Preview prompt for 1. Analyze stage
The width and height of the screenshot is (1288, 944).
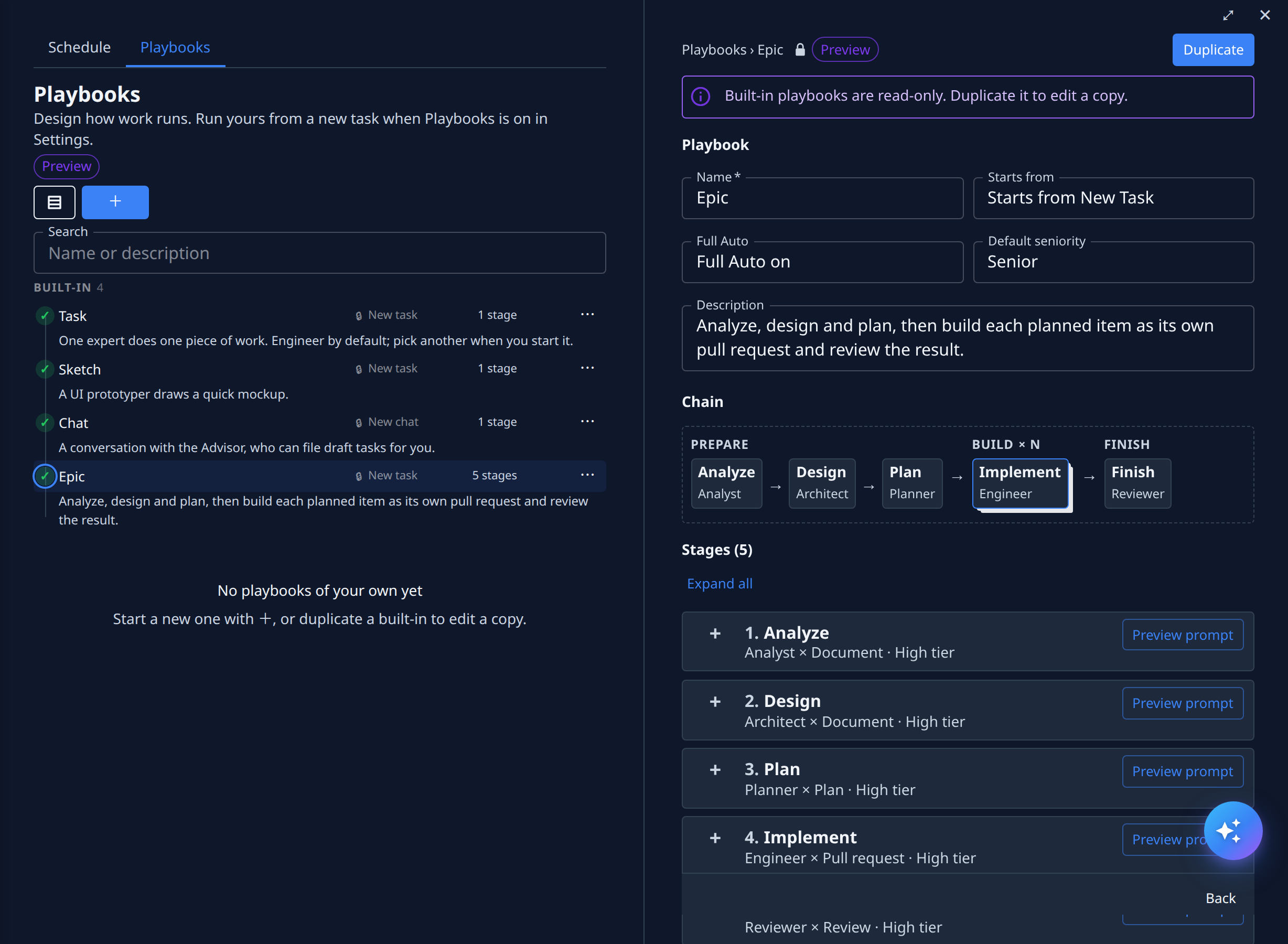(x=1182, y=635)
